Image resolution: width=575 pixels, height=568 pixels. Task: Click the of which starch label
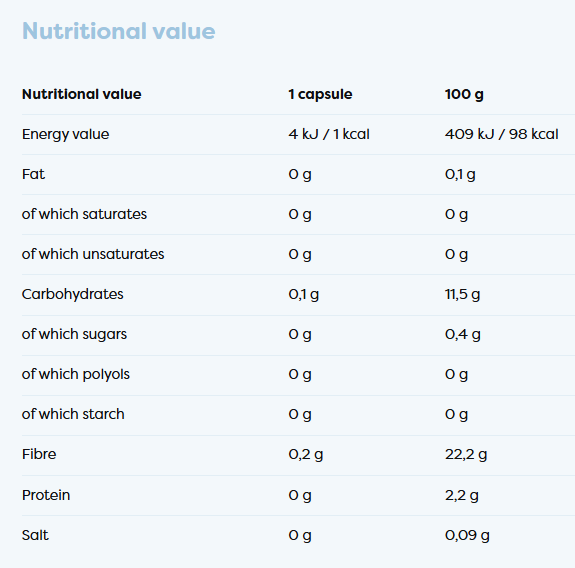(73, 414)
